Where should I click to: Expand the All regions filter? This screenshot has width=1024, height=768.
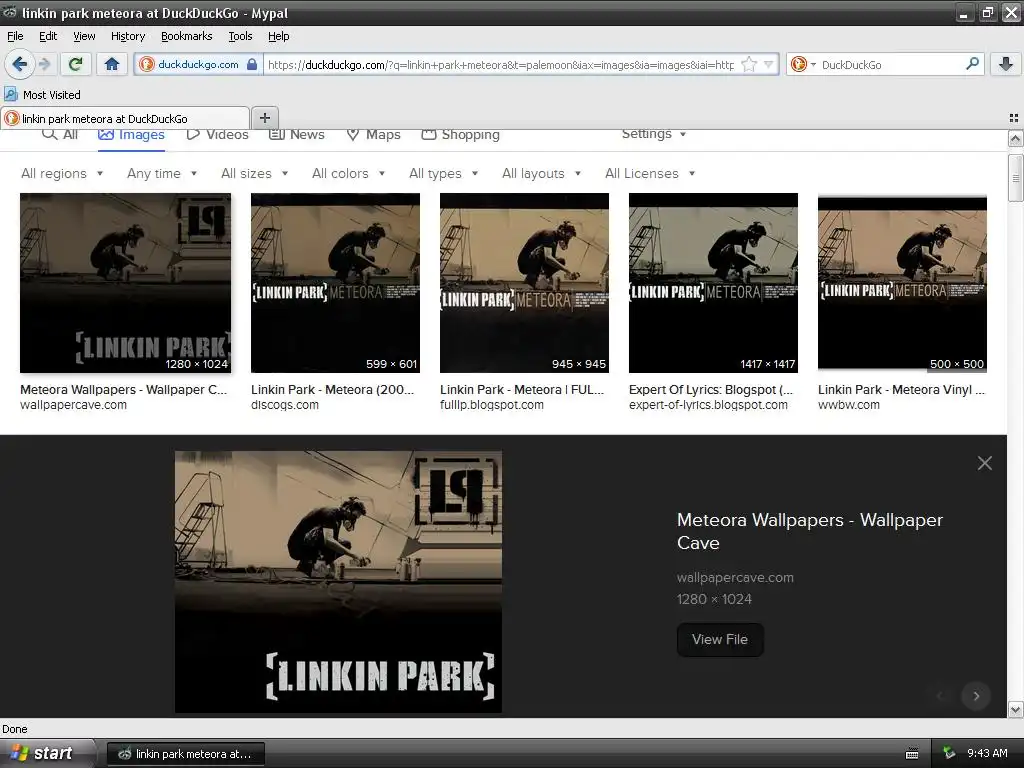tap(62, 173)
